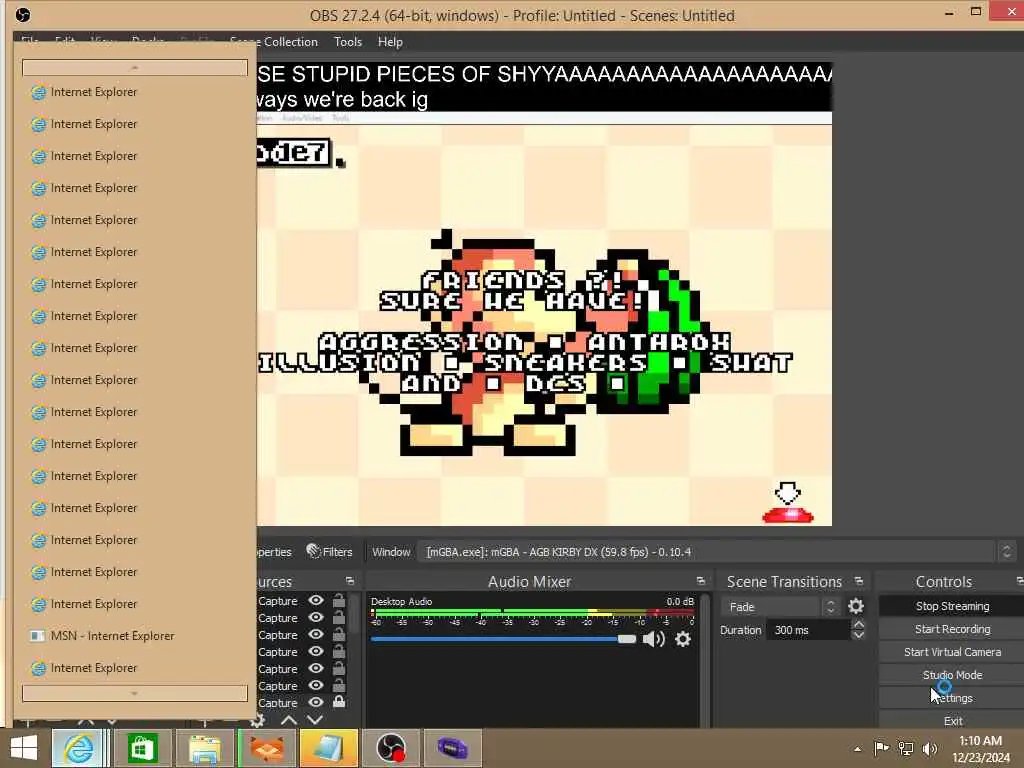Click the Desktop Audio level meter

tap(533, 613)
